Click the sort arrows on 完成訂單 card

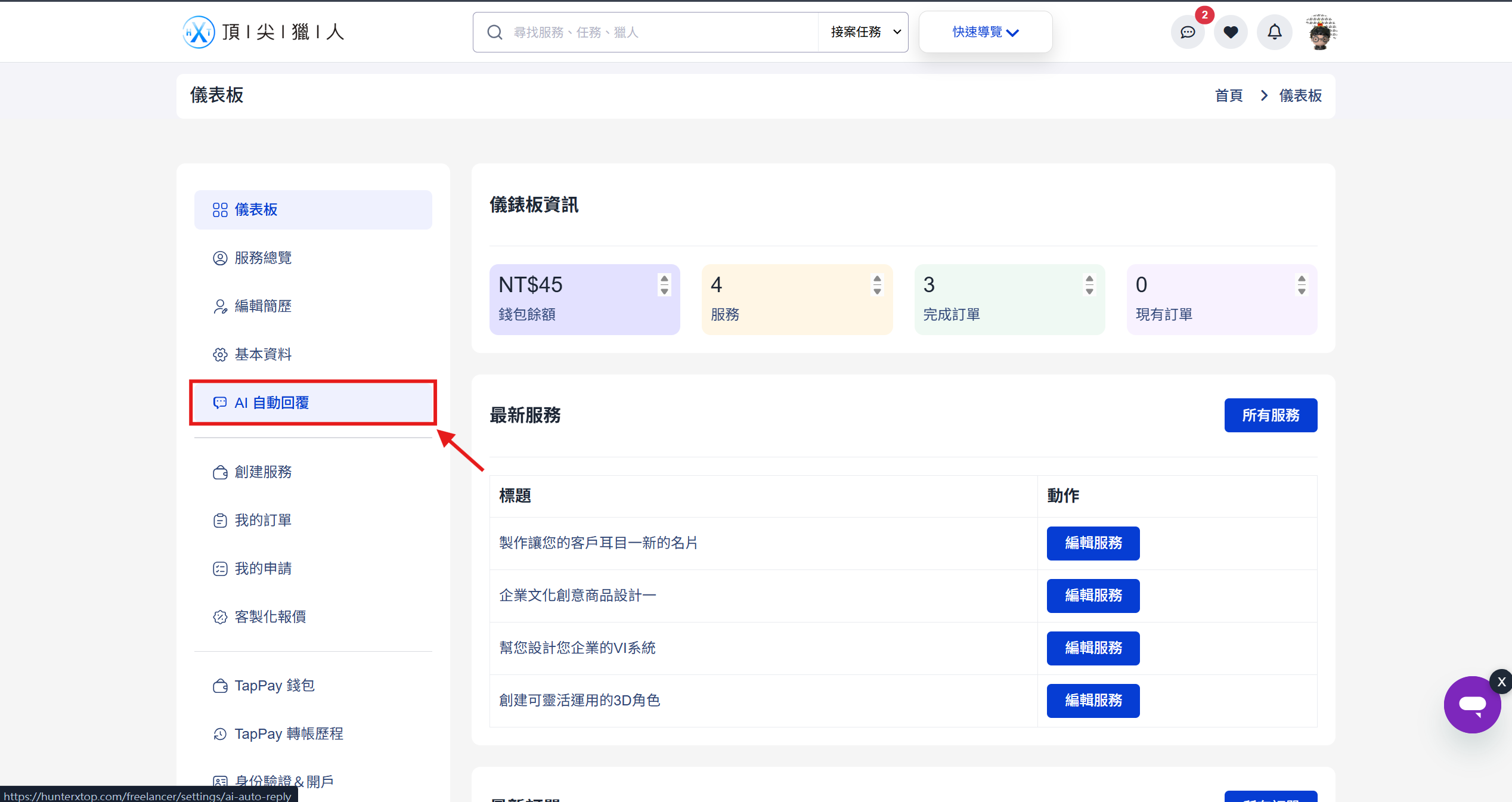click(x=1089, y=285)
